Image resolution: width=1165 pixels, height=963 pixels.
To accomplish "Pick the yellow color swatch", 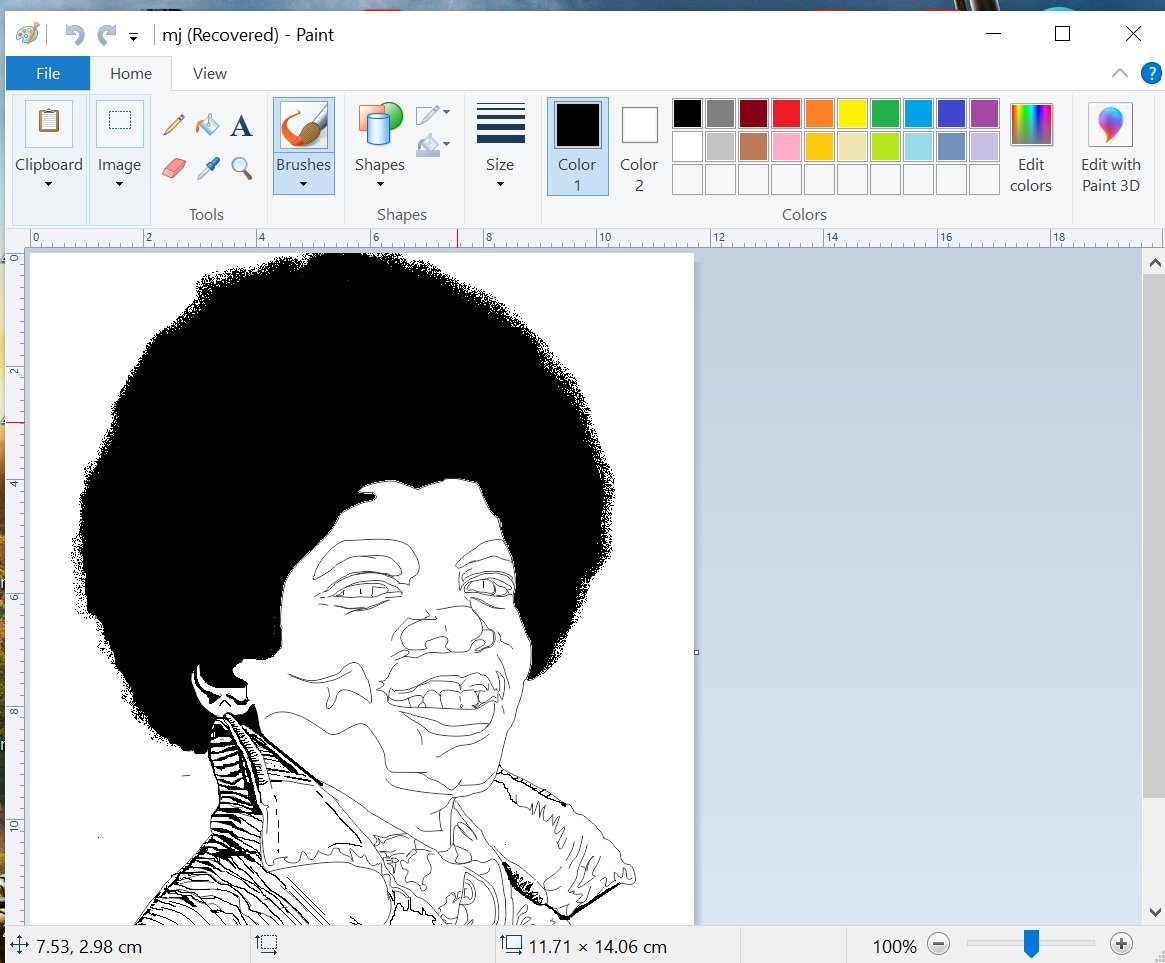I will click(x=852, y=114).
